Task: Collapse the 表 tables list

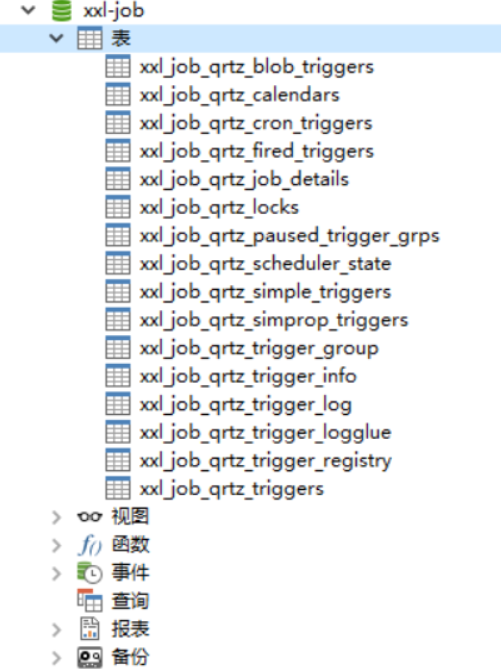Action: click(56, 38)
